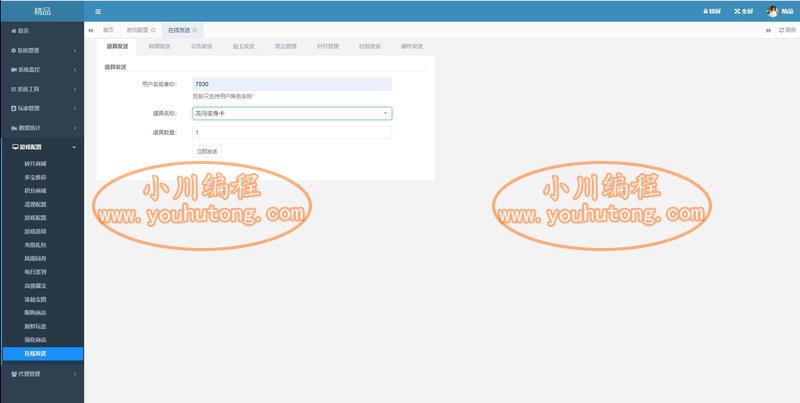
Task: Open the 代理管理 sidebar menu
Action: click(x=42, y=374)
